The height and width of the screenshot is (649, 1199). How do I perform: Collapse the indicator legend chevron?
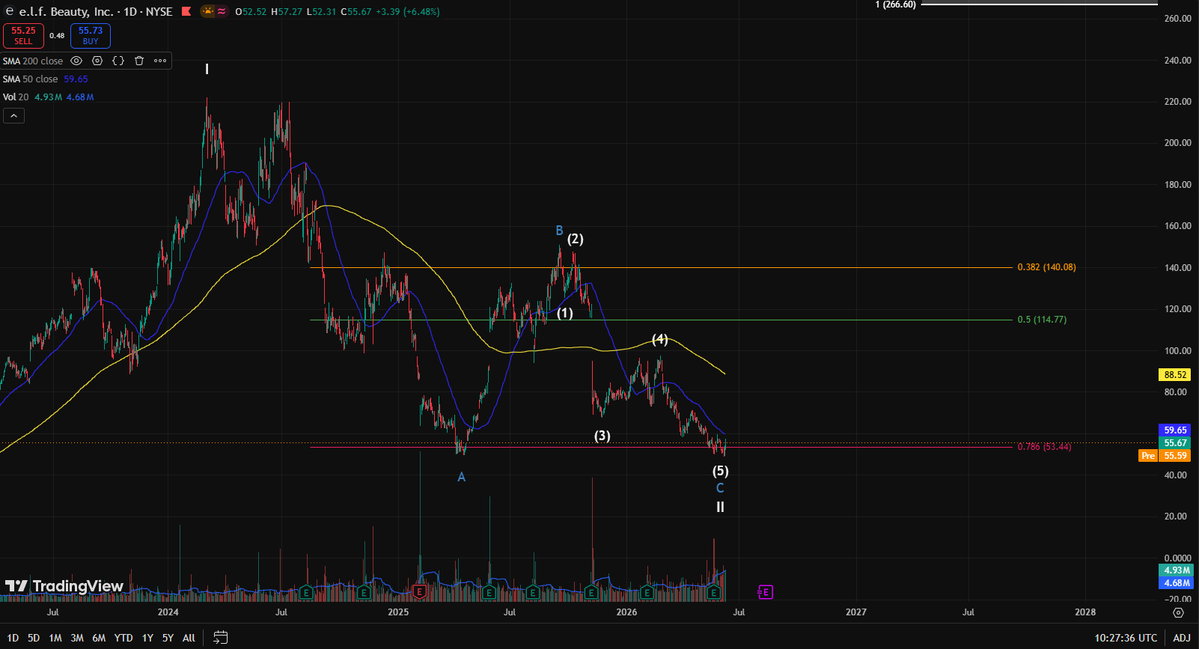pos(14,115)
